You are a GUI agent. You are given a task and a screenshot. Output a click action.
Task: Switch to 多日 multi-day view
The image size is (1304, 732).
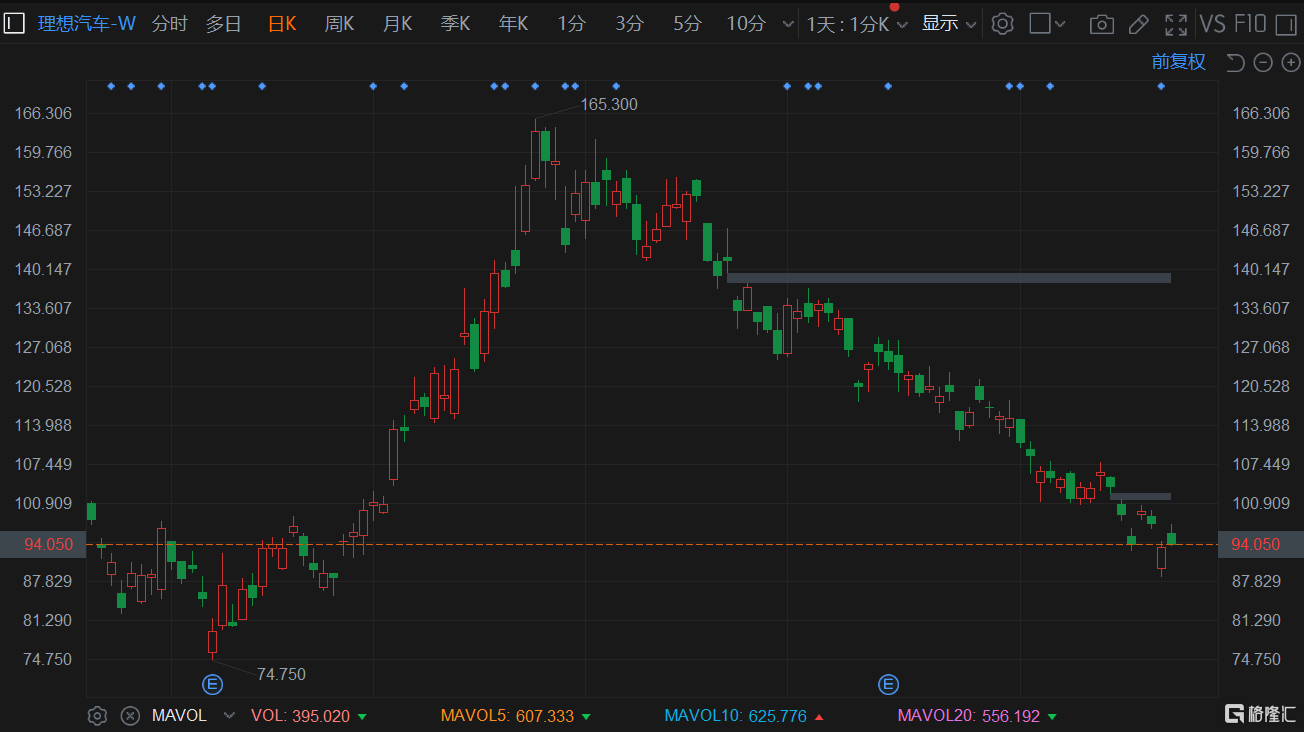(x=224, y=24)
